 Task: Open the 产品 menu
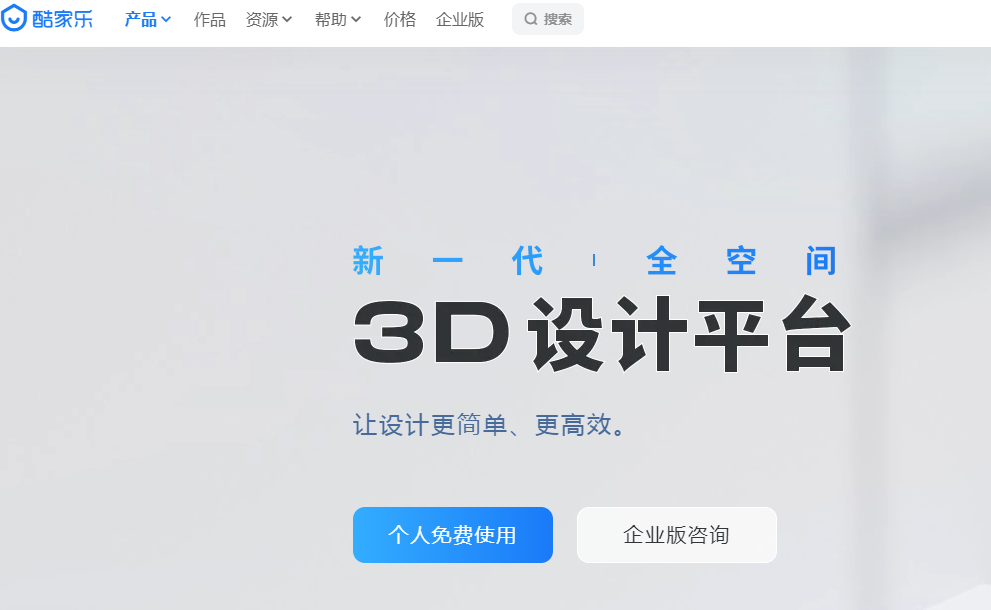coord(140,20)
